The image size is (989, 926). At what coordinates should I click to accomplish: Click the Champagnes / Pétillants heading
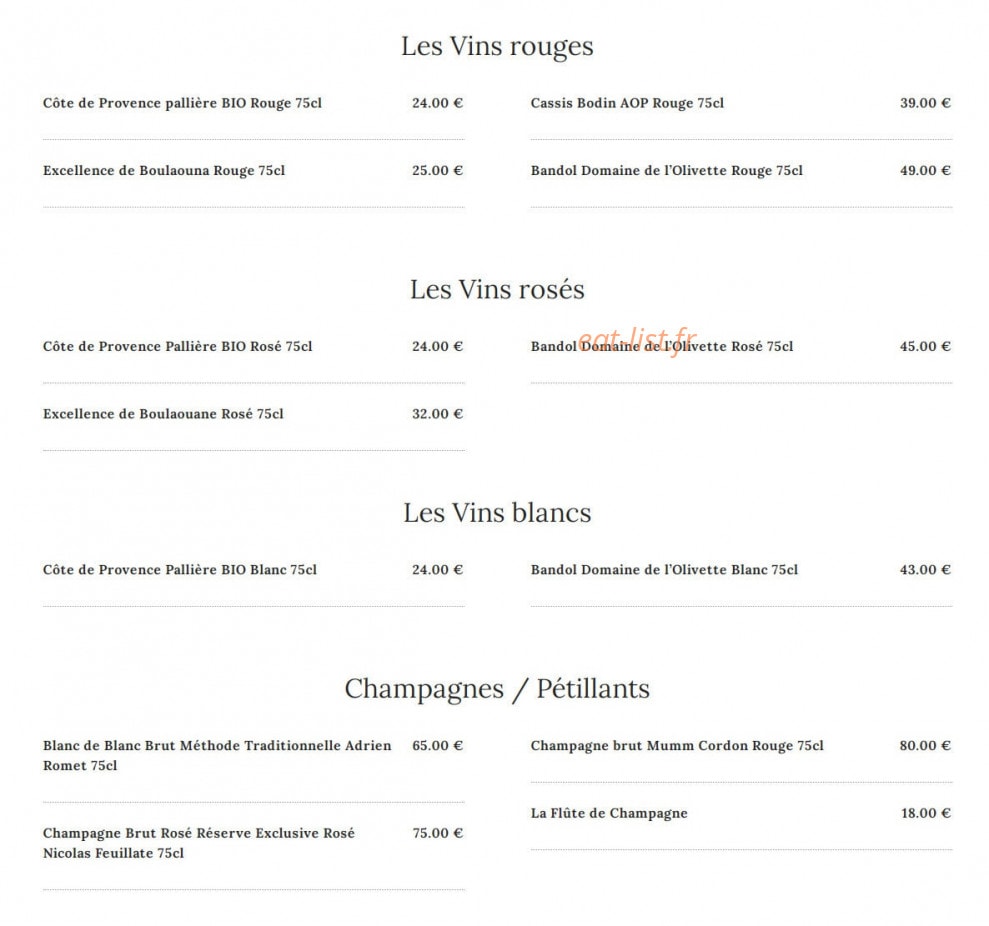[497, 689]
